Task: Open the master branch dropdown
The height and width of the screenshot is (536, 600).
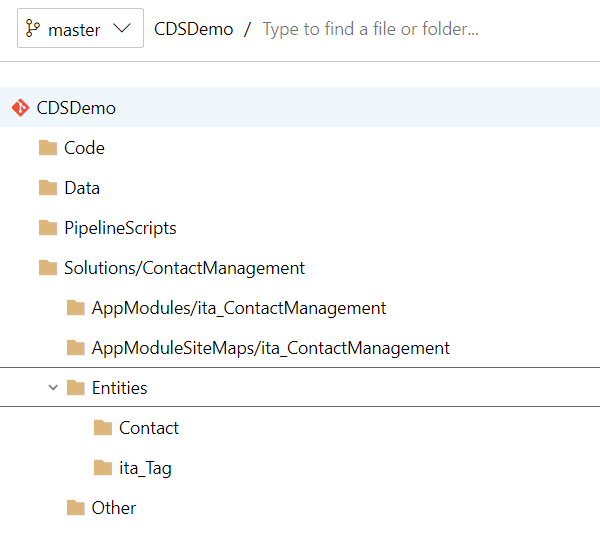Action: pos(80,28)
